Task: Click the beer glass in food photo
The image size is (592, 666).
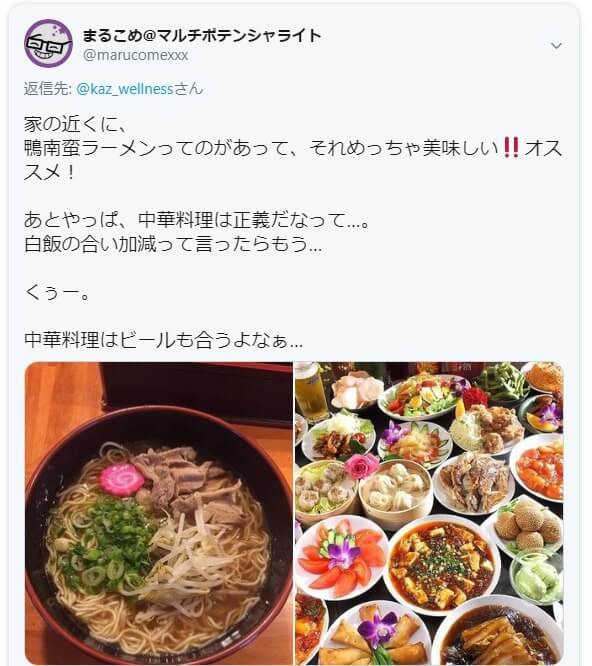Action: [x=310, y=392]
